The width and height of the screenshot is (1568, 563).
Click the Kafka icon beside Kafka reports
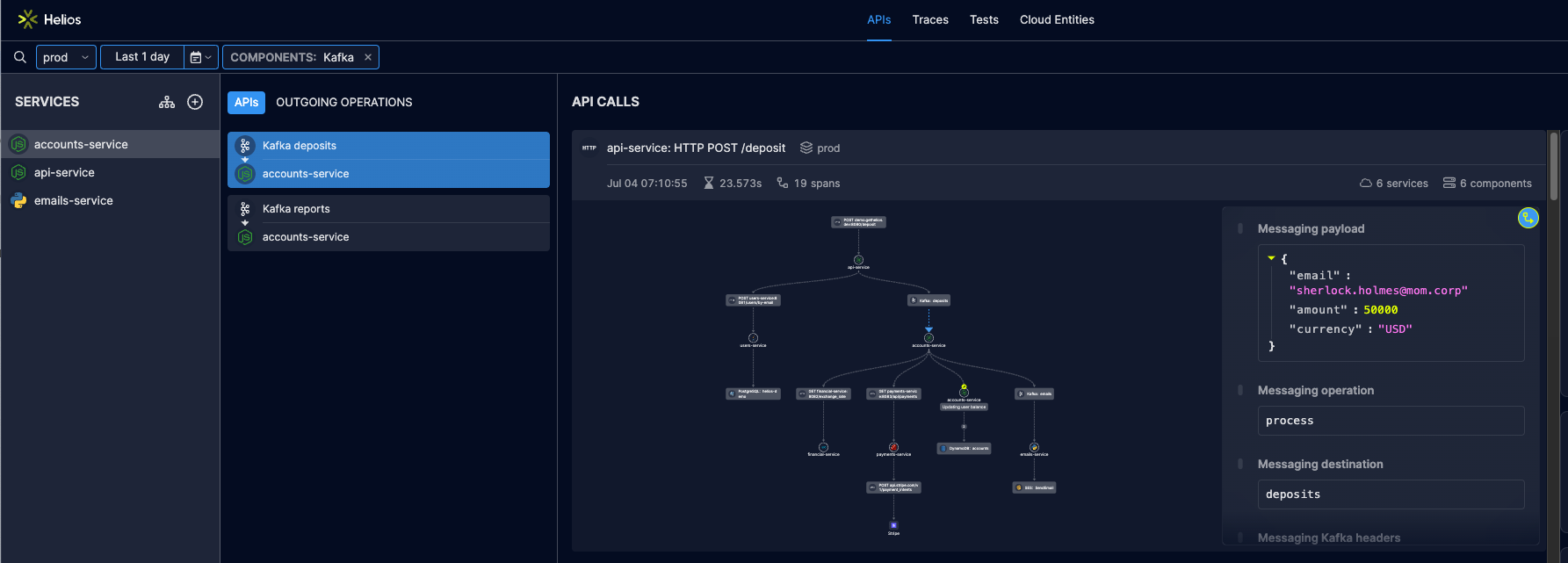click(245, 209)
